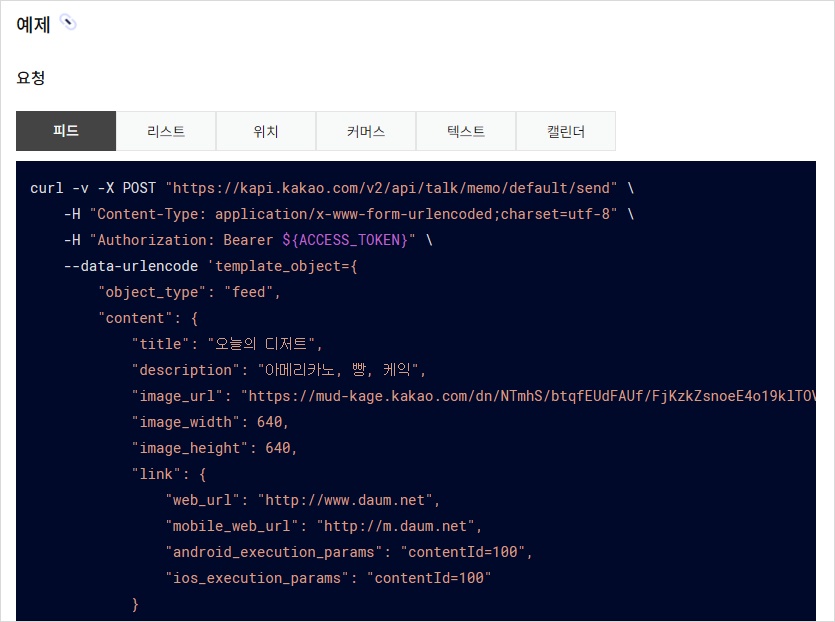Click the android_execution_params line
835x622 pixels.
tap(349, 552)
